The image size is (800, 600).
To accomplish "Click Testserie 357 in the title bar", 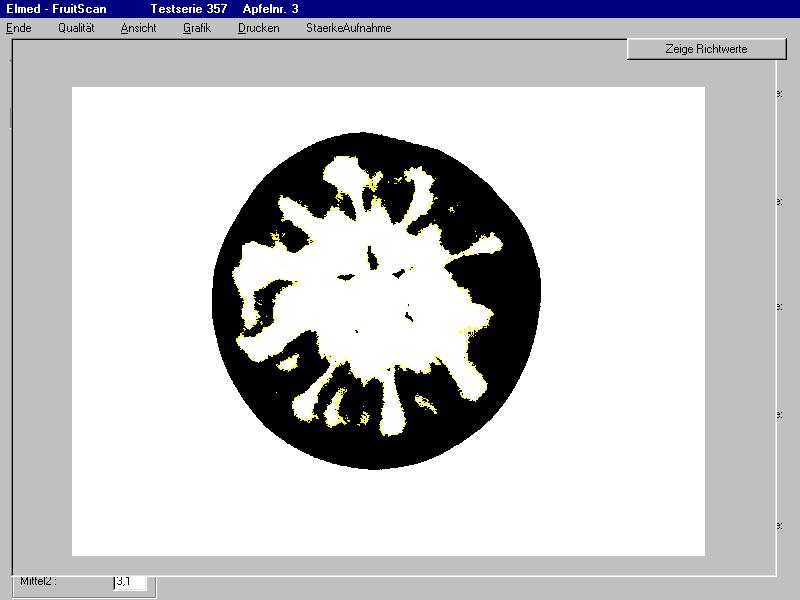I will coord(188,8).
